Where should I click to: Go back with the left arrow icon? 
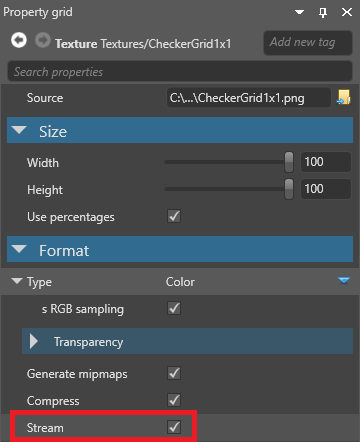(x=19, y=41)
